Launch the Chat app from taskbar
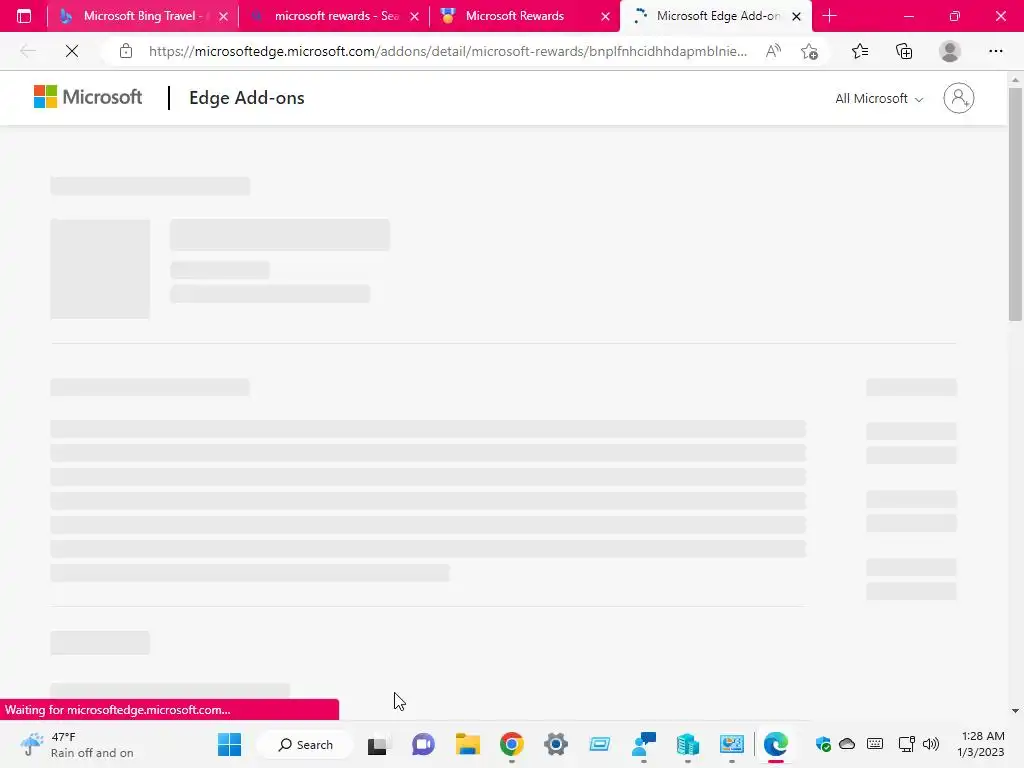This screenshot has width=1024, height=768. click(423, 744)
